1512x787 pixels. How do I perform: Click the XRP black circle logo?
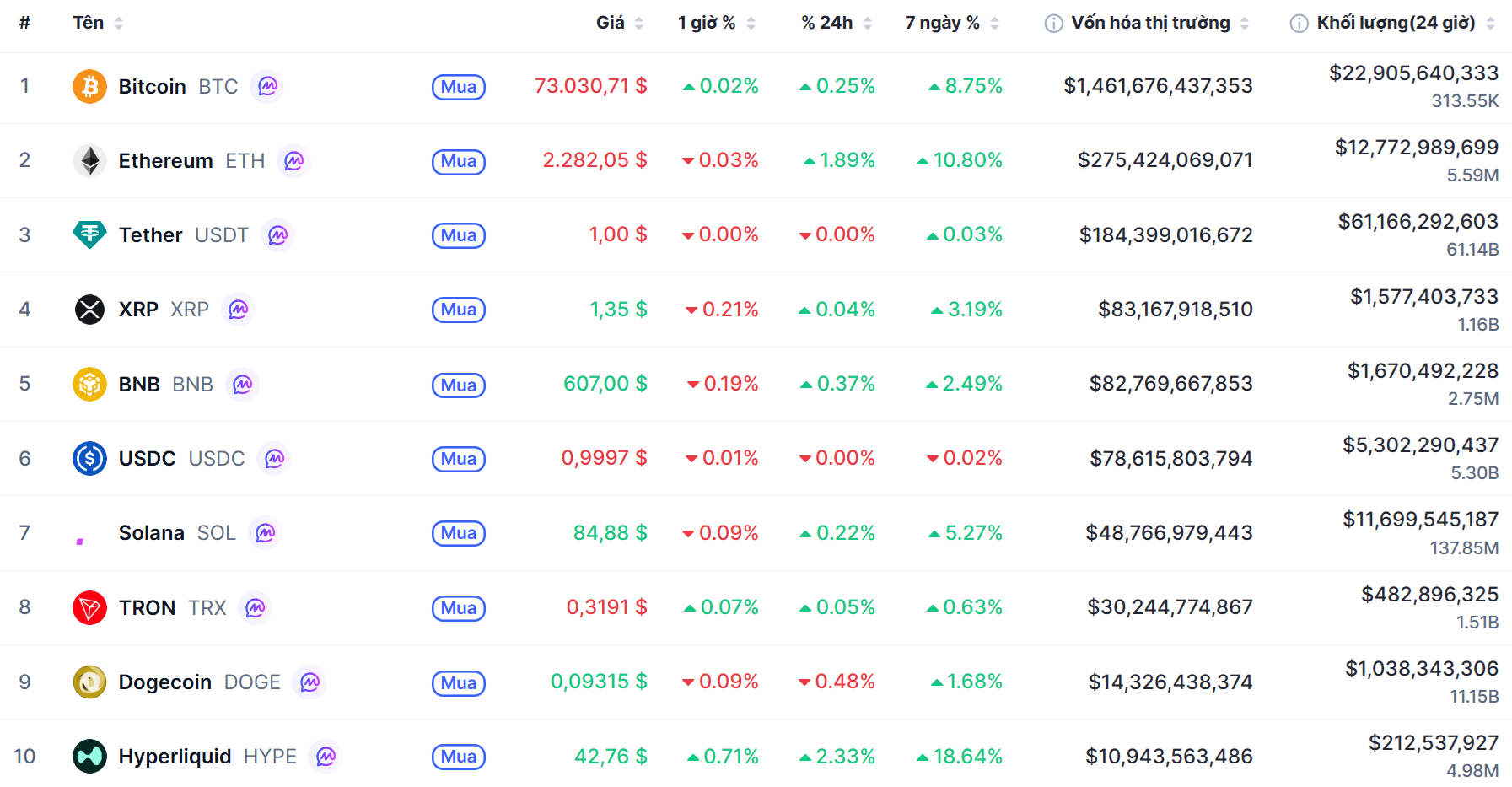pyautogui.click(x=89, y=310)
